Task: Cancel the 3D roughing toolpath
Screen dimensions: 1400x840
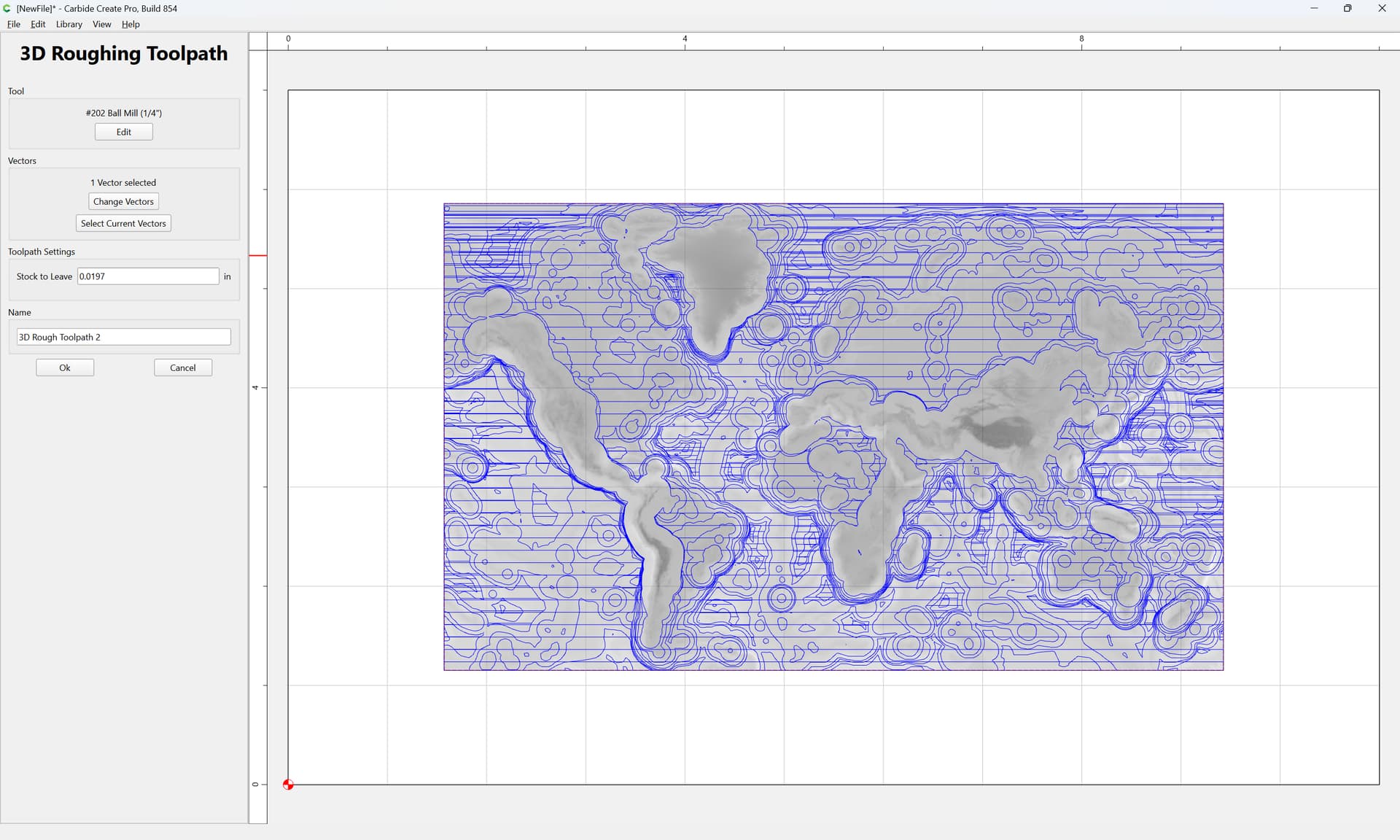Action: 183,367
